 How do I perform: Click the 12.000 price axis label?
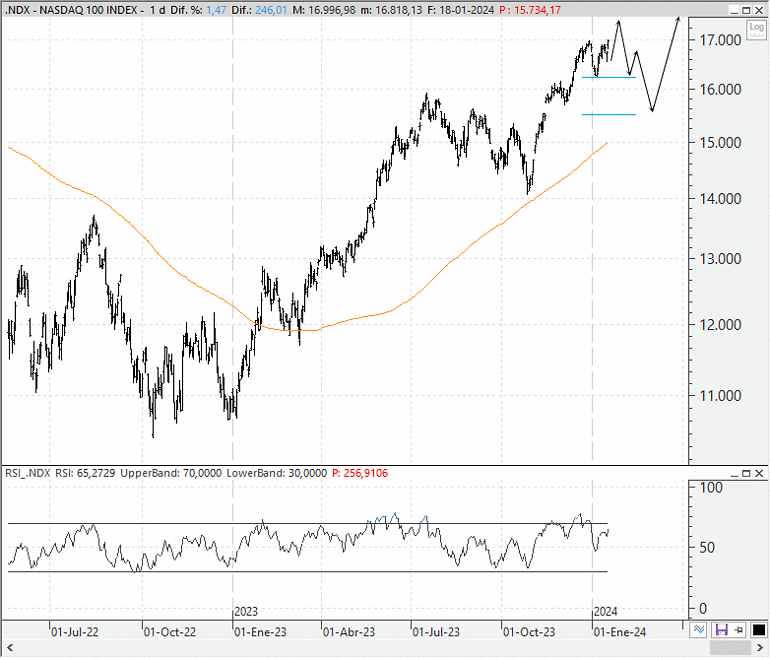click(x=720, y=325)
